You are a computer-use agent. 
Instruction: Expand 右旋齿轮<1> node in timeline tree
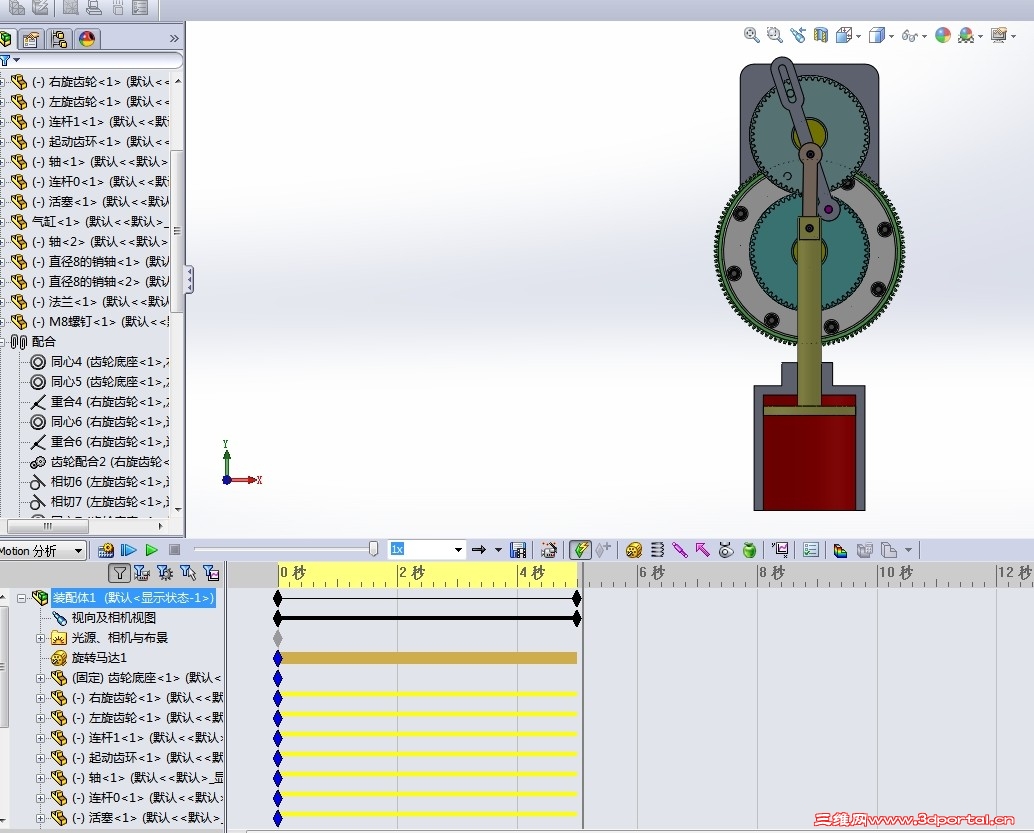click(40, 698)
